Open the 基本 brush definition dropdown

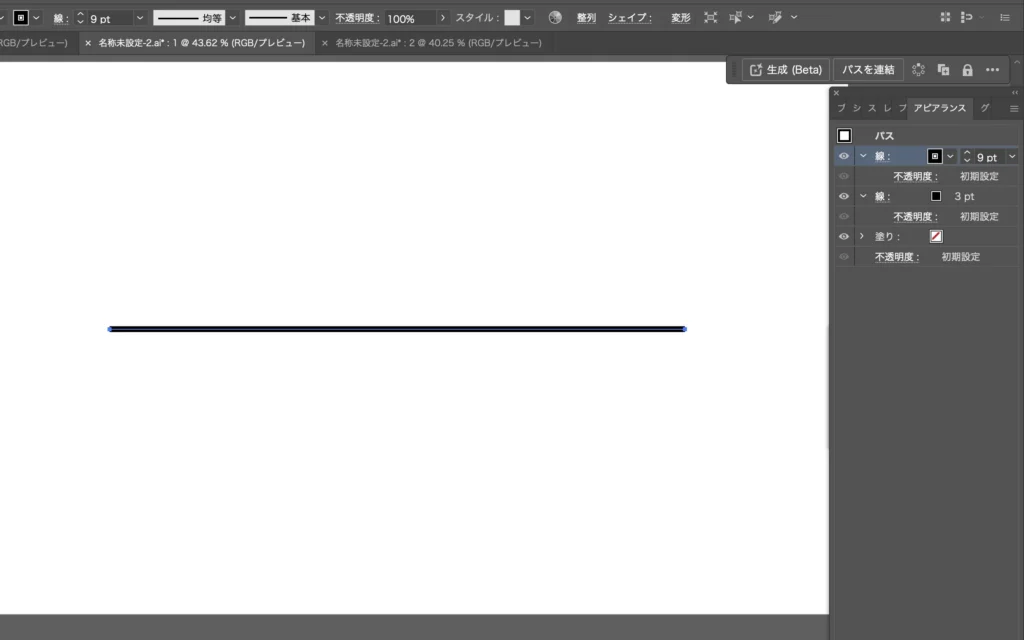click(322, 18)
